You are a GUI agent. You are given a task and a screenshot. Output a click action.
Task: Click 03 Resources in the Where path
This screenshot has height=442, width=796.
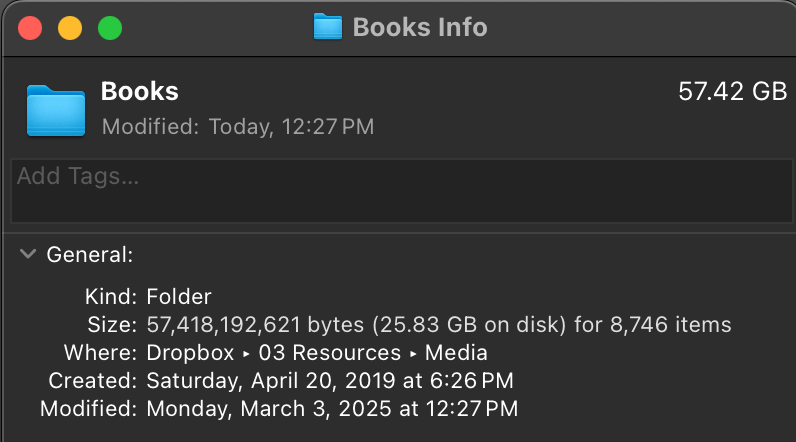tap(329, 352)
